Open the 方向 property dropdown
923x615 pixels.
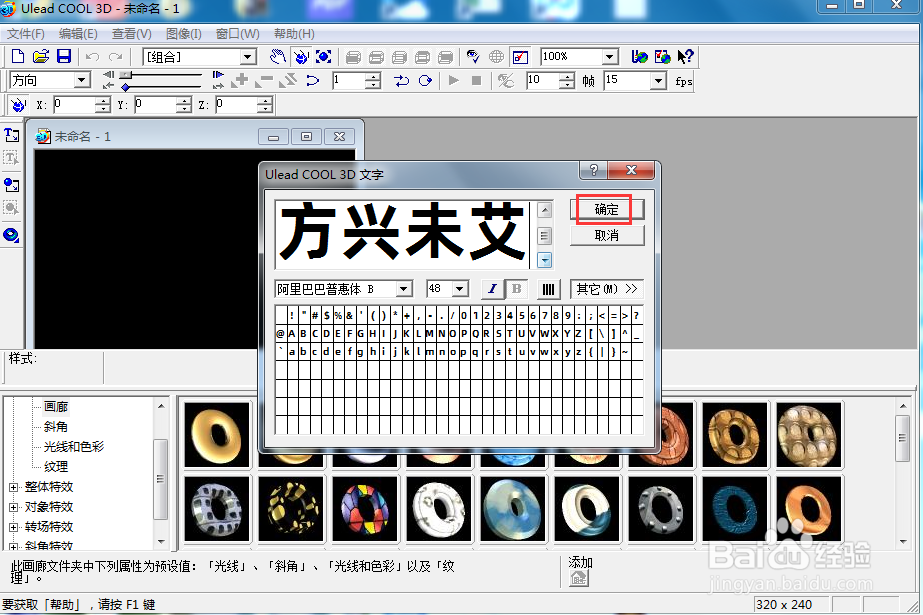pos(82,80)
